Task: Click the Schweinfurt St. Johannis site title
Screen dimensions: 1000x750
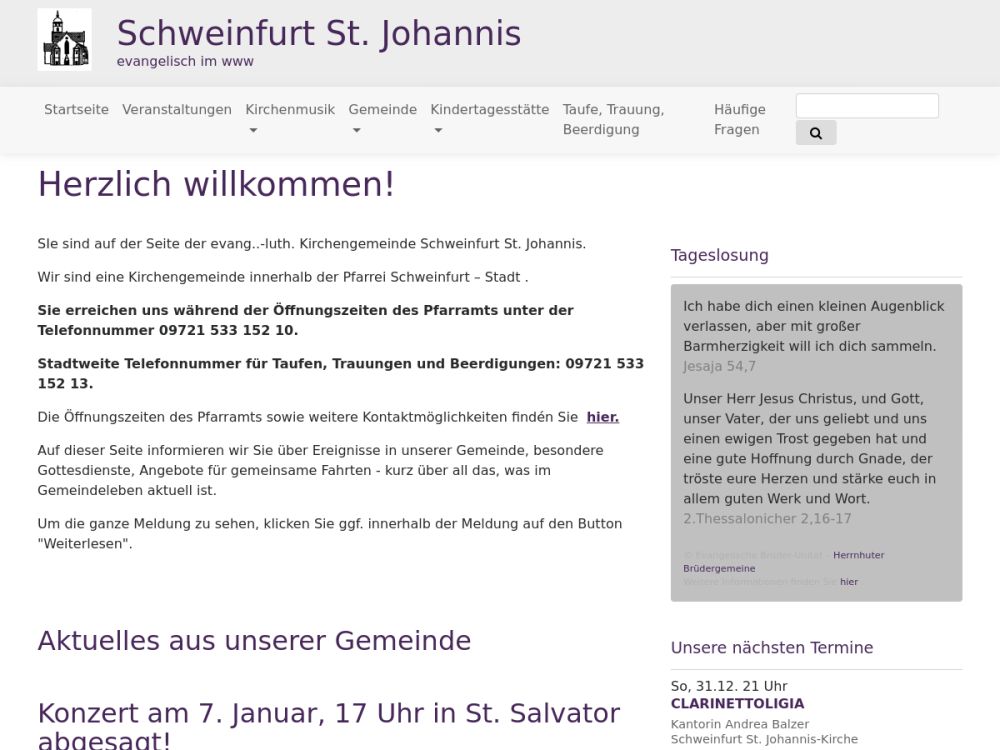Action: 319,34
